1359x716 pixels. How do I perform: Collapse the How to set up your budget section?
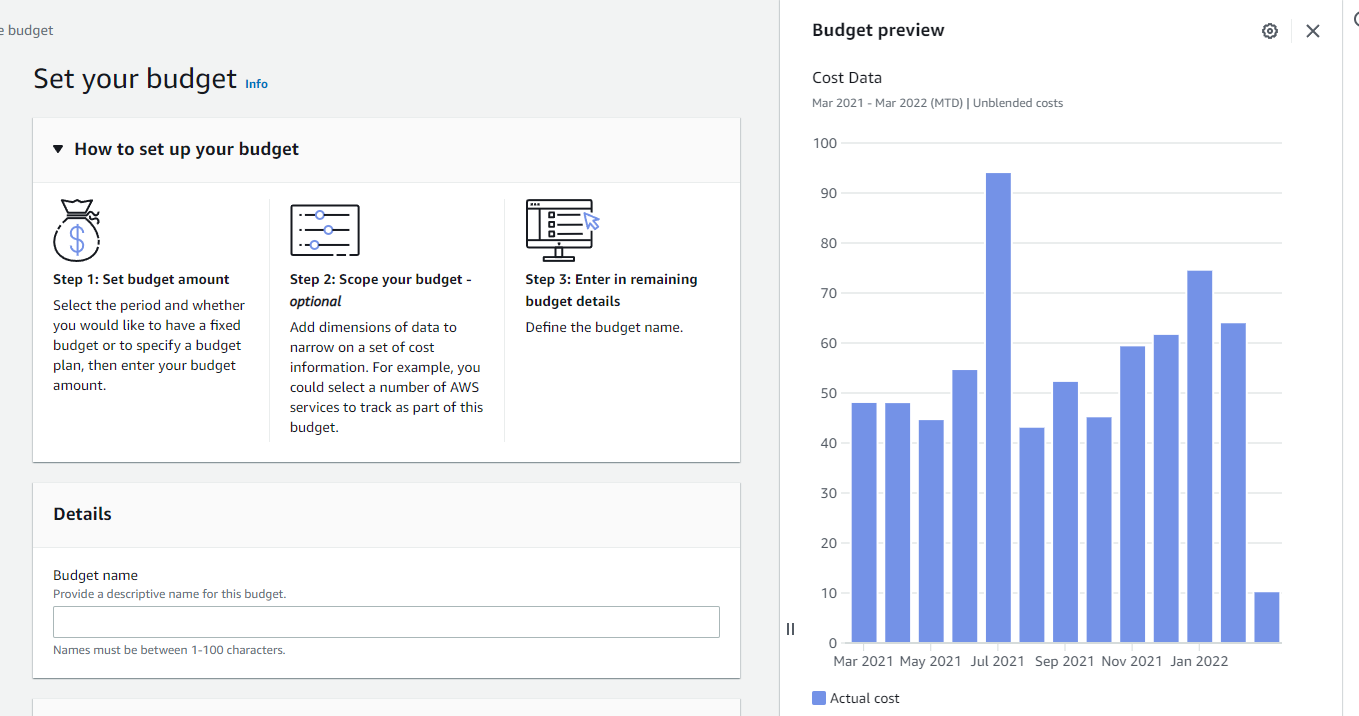pyautogui.click(x=185, y=148)
